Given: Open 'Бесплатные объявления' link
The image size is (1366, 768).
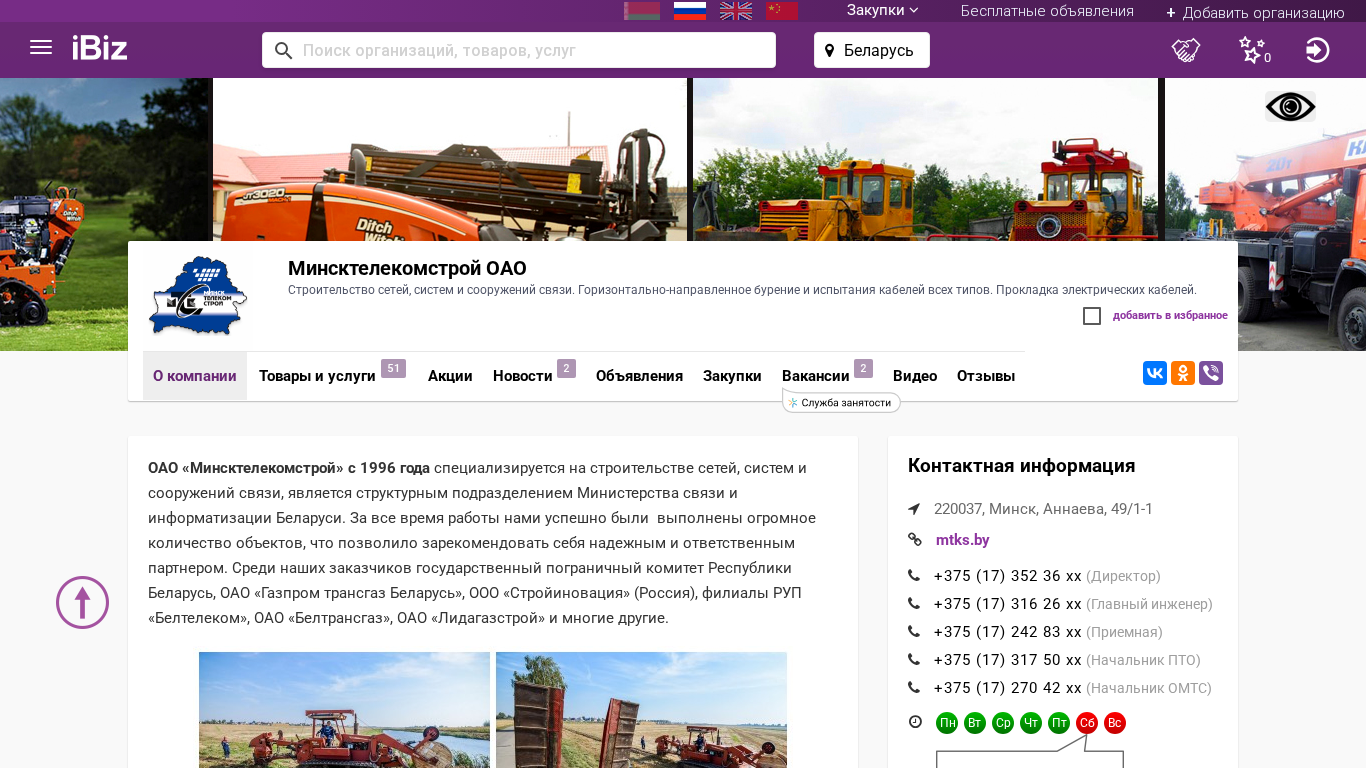Looking at the screenshot, I should (x=1047, y=11).
